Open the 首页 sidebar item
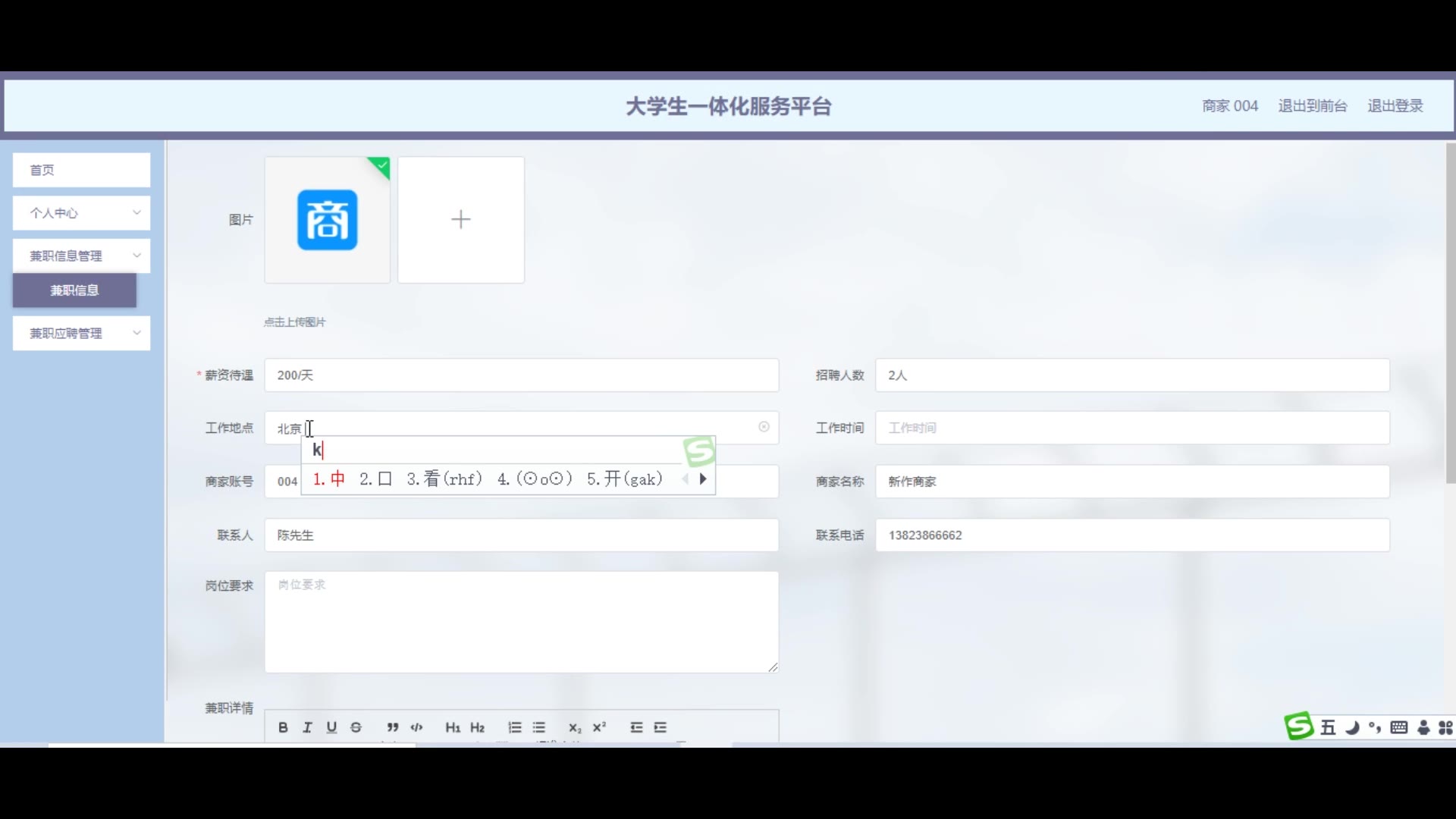 pyautogui.click(x=81, y=170)
